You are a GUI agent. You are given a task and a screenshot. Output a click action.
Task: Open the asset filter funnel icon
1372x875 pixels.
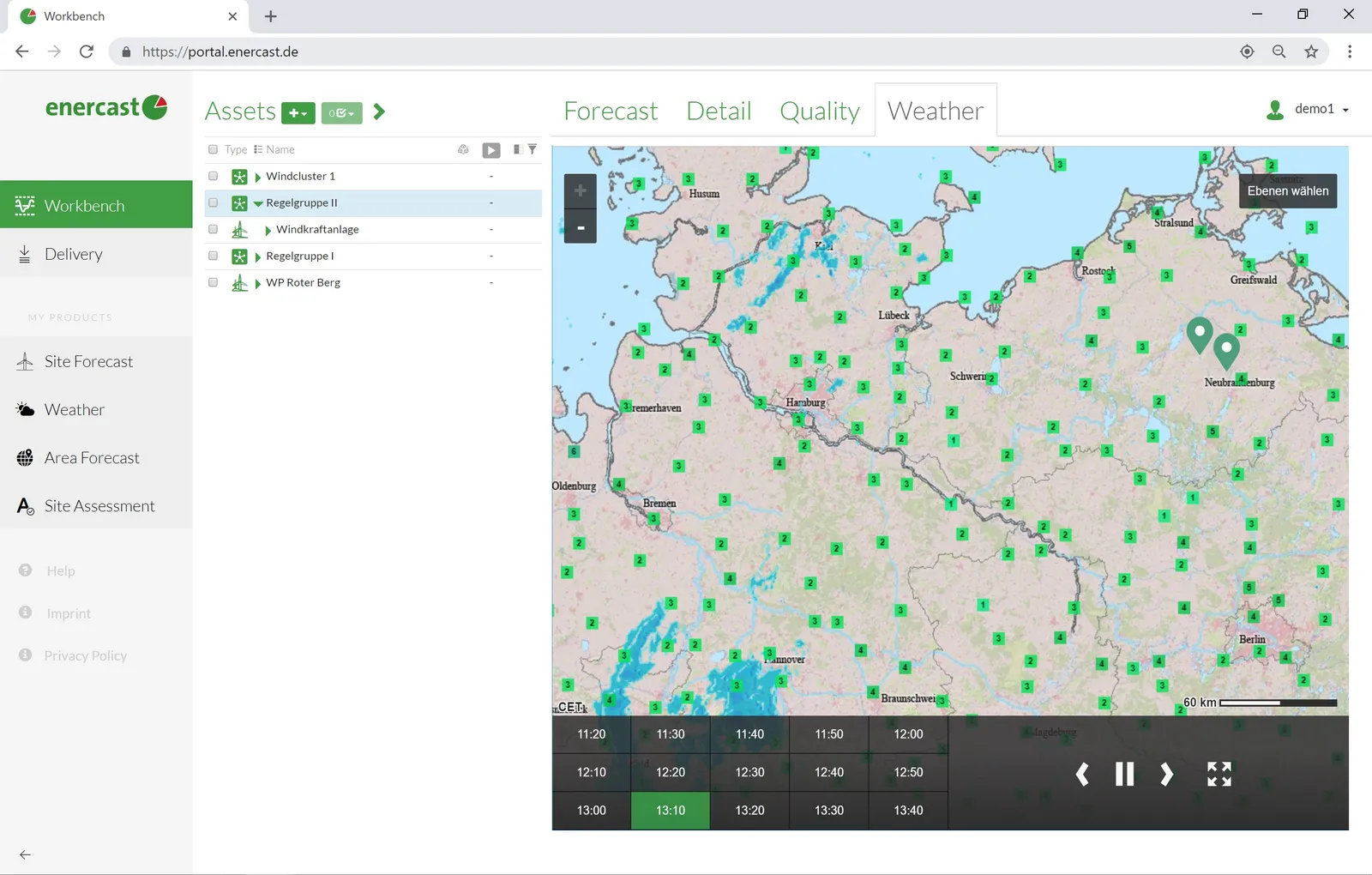533,149
